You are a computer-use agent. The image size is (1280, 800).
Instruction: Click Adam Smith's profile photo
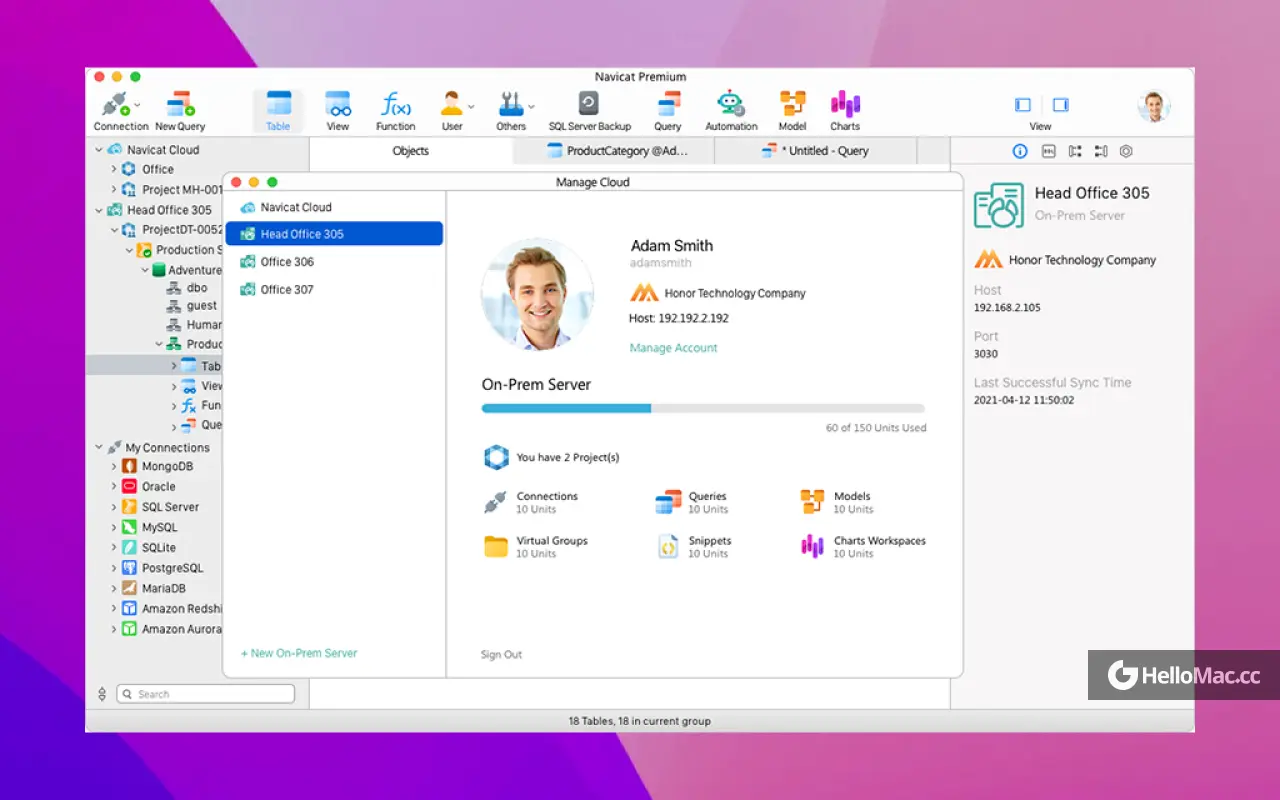coord(537,294)
